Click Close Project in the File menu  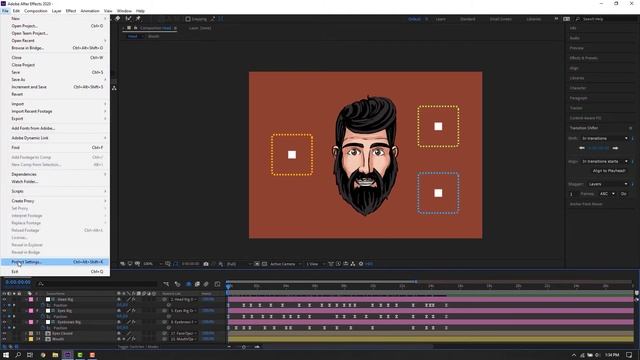pos(55,65)
